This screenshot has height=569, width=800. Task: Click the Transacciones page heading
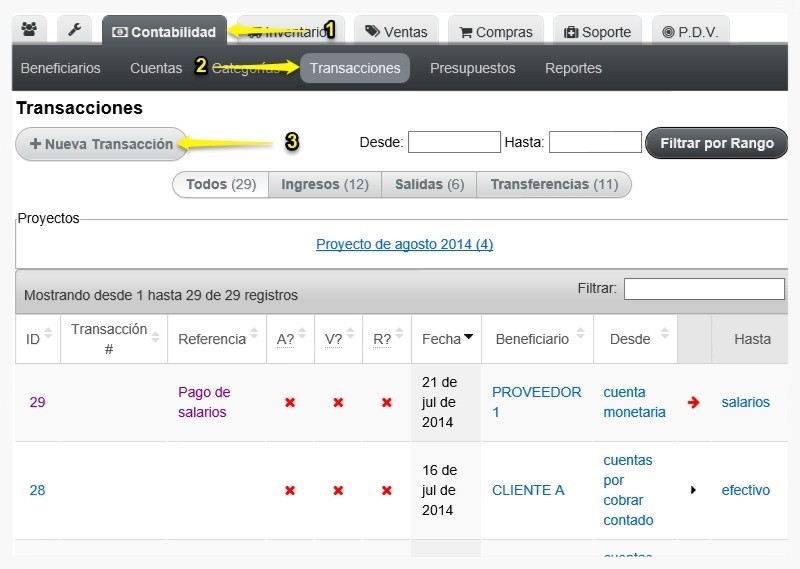tap(80, 108)
